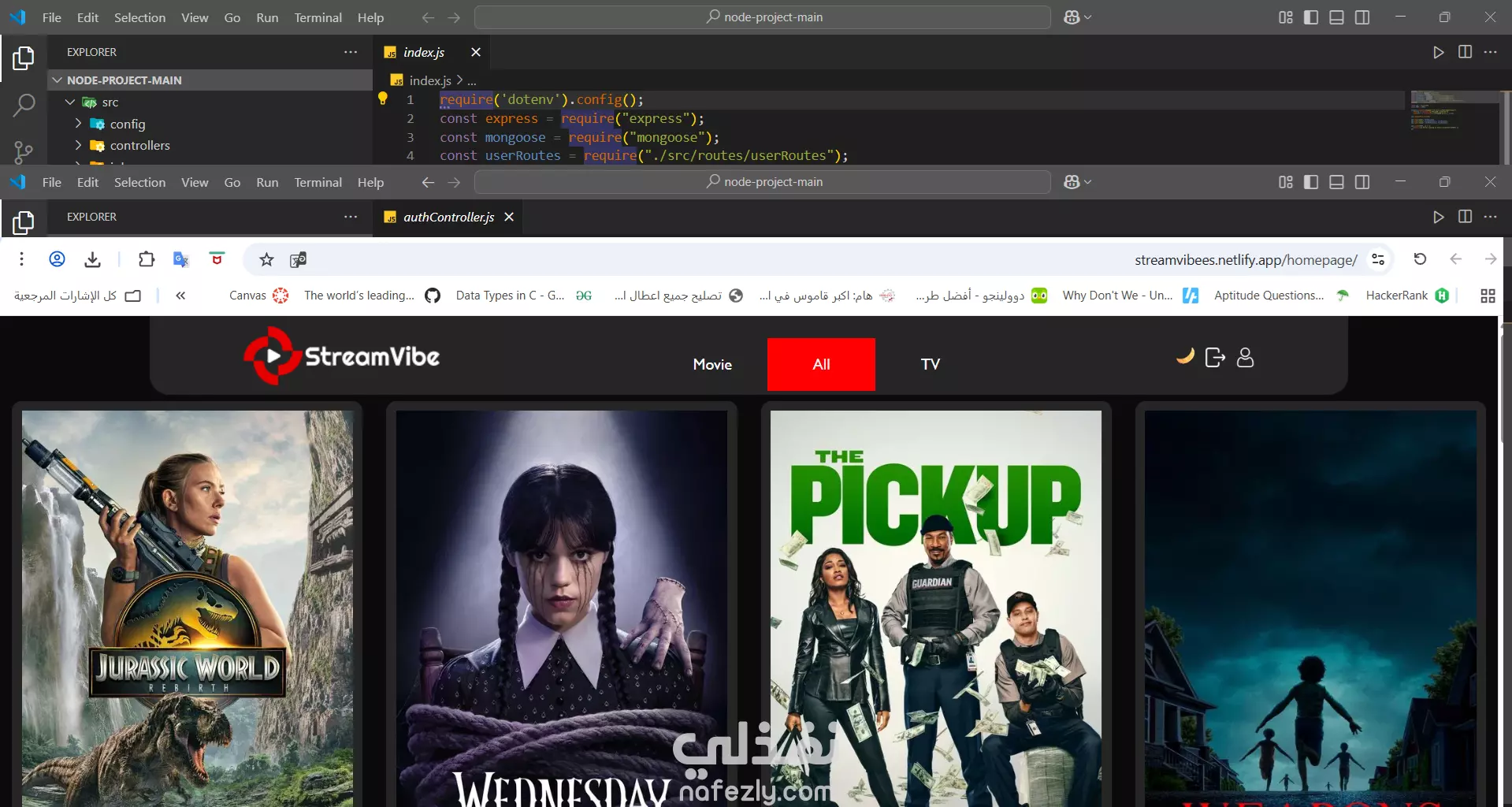This screenshot has width=1512, height=807.
Task: Click the red shield extension icon
Action: [x=217, y=259]
